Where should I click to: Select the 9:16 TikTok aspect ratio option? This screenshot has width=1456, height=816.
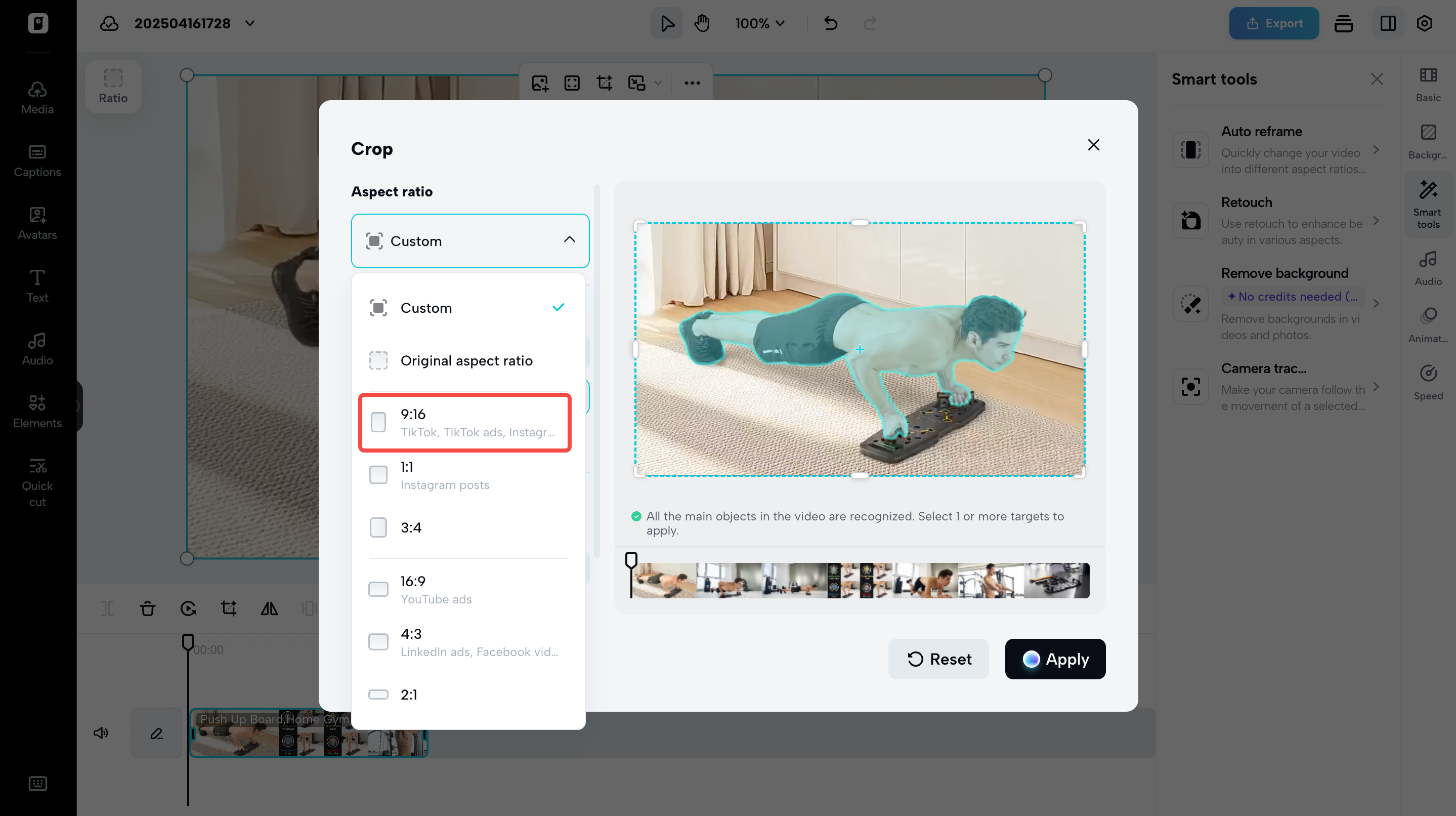point(464,422)
